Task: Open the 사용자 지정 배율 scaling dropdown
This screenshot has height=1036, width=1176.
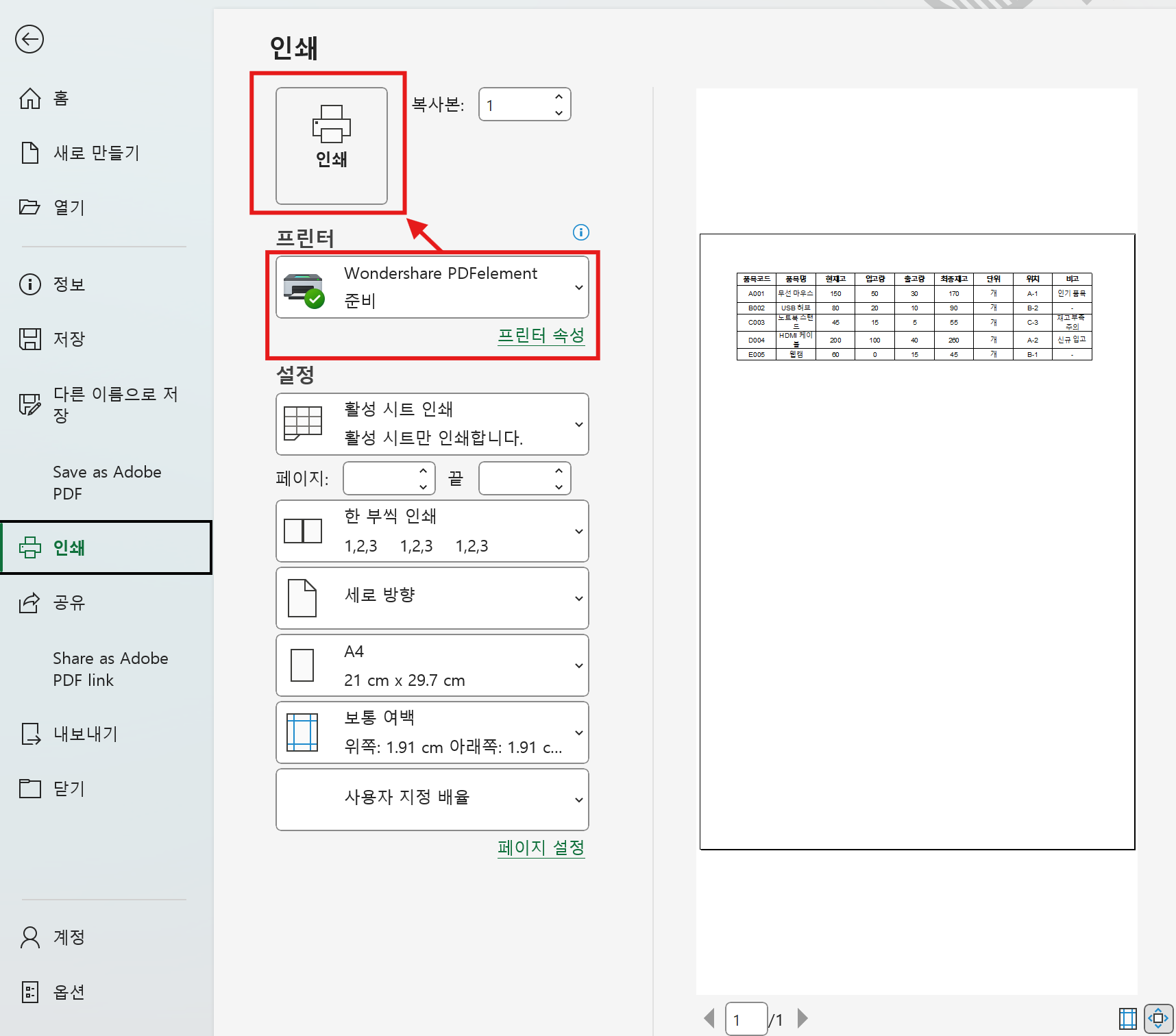Action: pyautogui.click(x=432, y=800)
